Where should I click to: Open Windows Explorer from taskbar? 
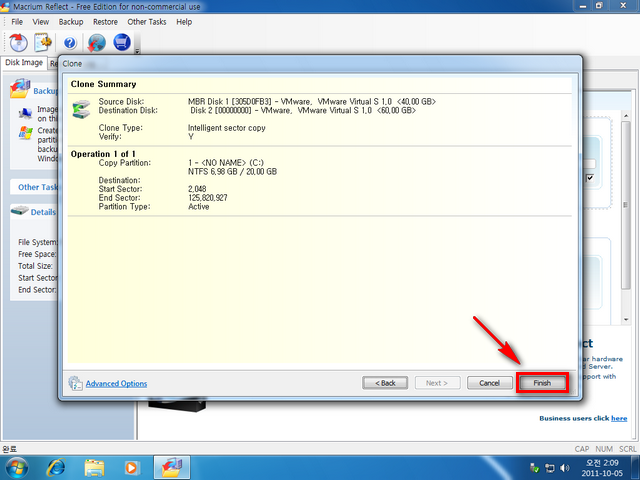pyautogui.click(x=94, y=468)
